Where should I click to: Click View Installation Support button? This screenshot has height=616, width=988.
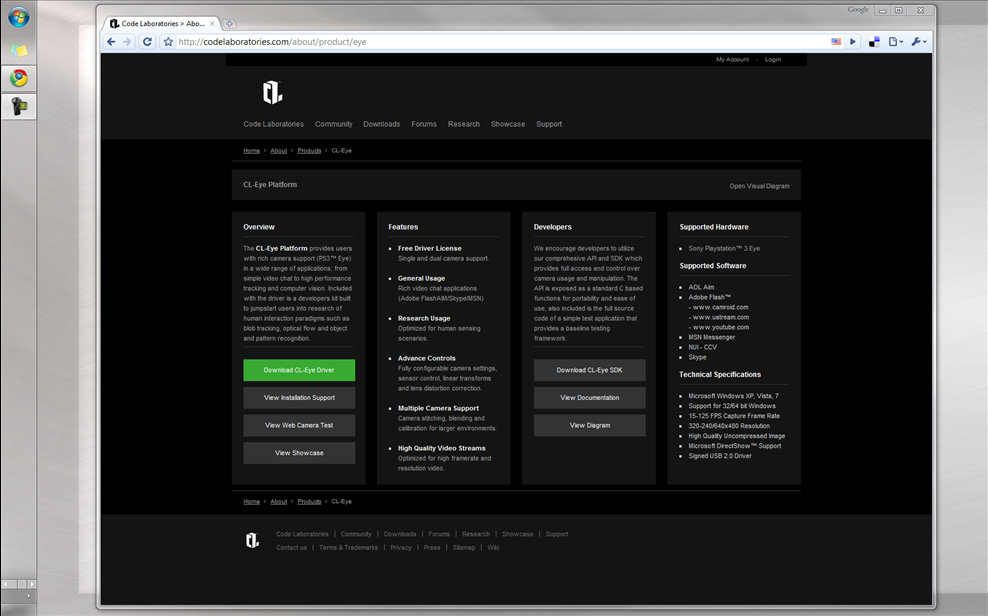point(299,398)
